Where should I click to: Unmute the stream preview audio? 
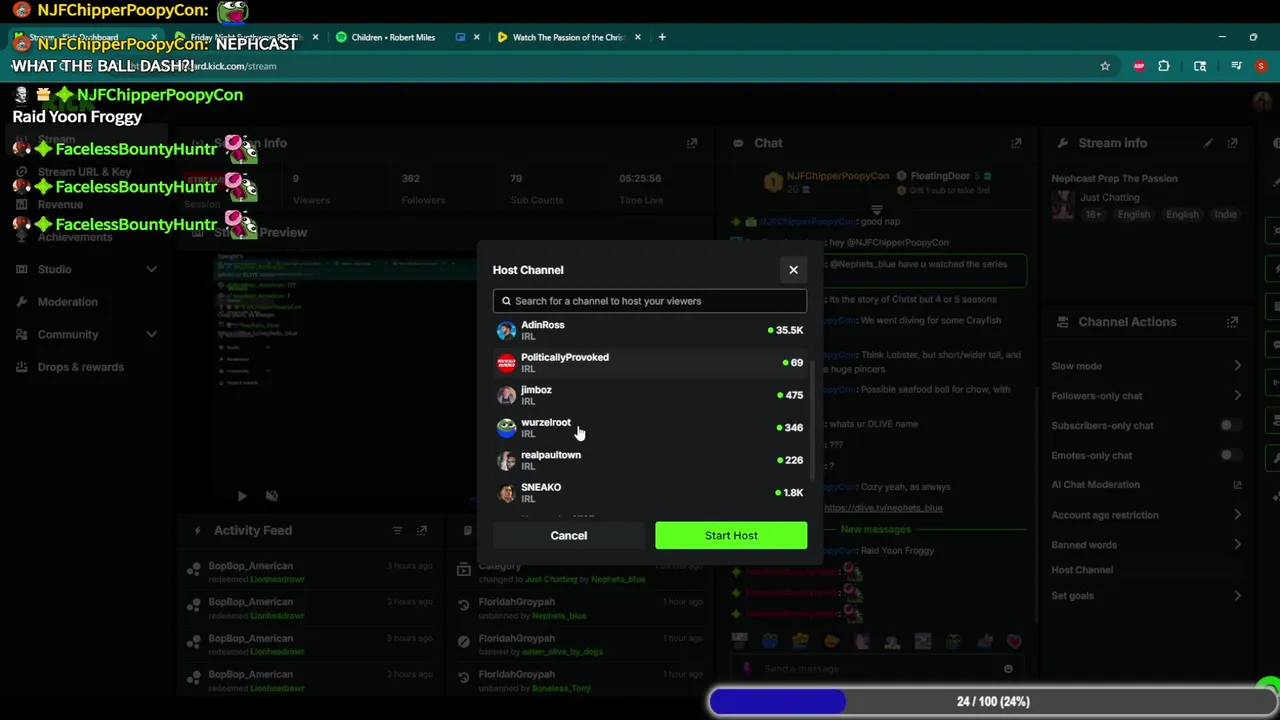(x=271, y=495)
